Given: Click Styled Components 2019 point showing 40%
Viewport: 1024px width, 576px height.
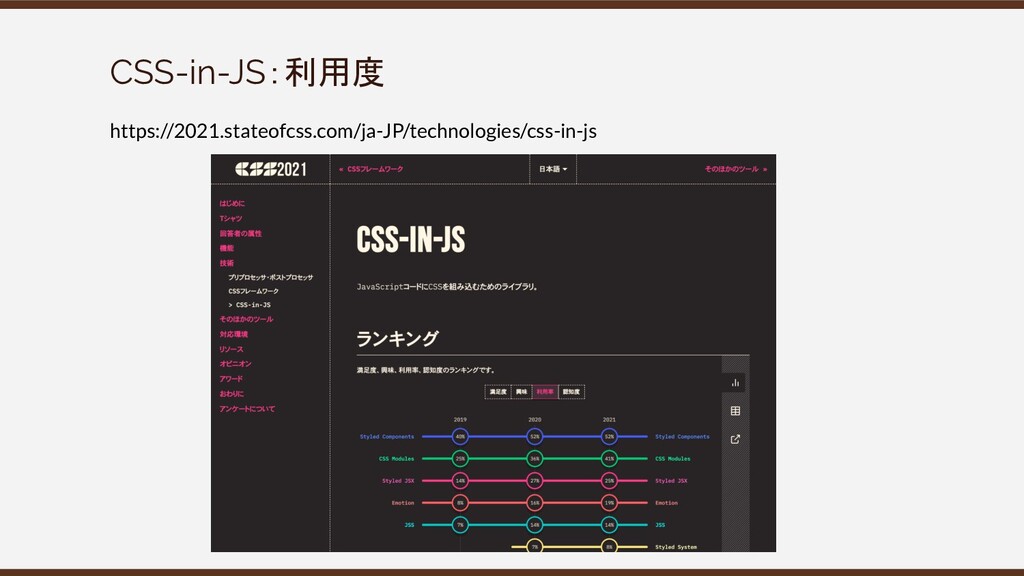Looking at the screenshot, I should (x=460, y=436).
